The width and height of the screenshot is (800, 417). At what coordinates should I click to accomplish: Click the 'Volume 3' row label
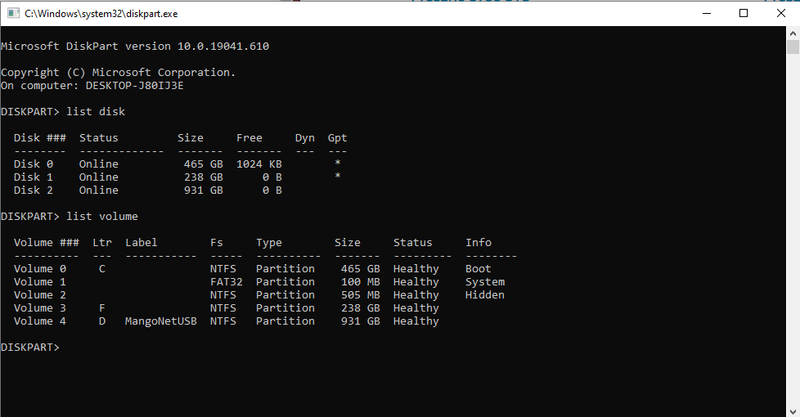(x=40, y=308)
